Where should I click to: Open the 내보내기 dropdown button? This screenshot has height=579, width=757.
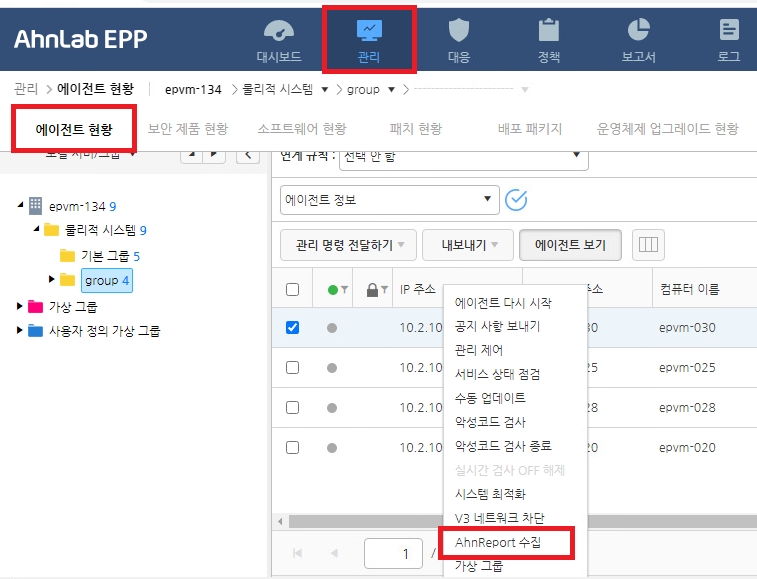coord(467,245)
